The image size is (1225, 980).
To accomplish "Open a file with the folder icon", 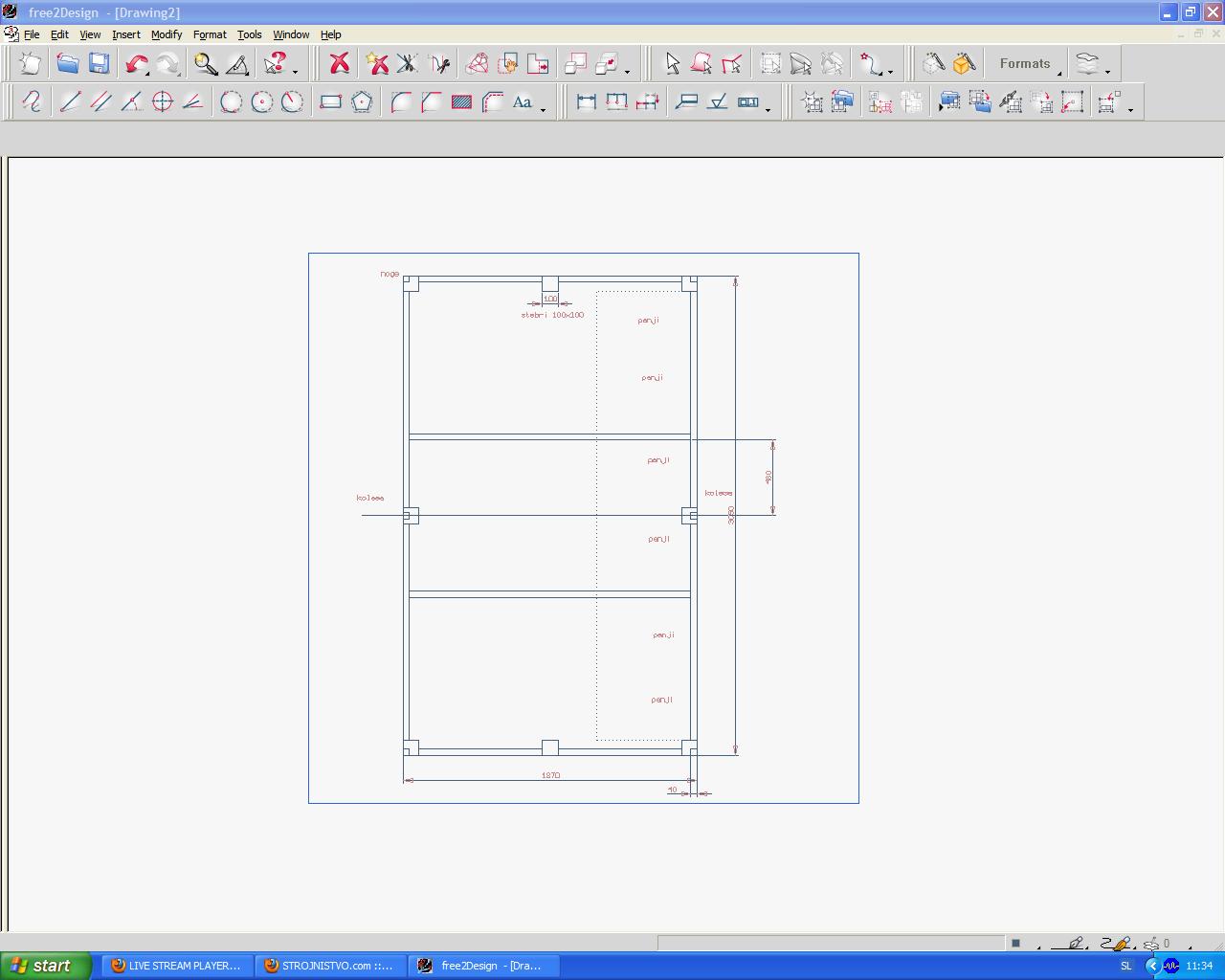I will (x=67, y=64).
